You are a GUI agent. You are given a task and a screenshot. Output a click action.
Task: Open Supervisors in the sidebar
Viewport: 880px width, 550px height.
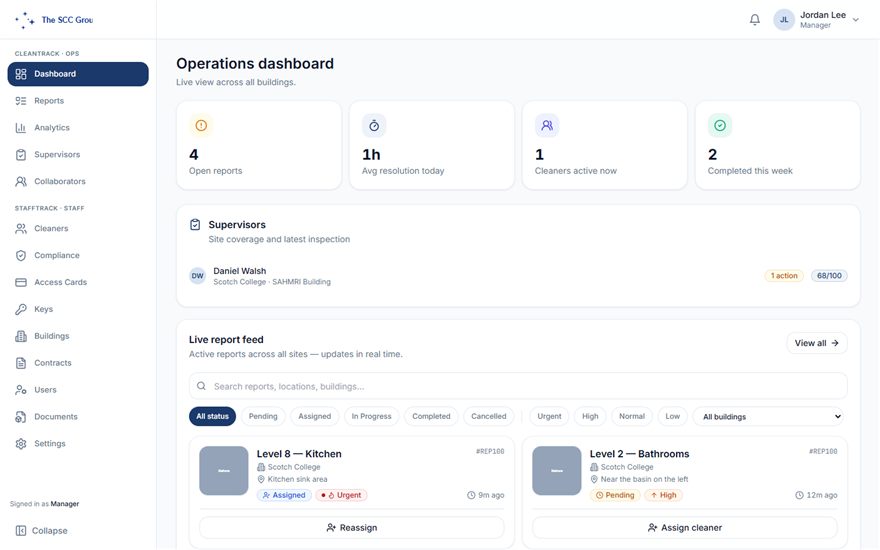point(78,155)
